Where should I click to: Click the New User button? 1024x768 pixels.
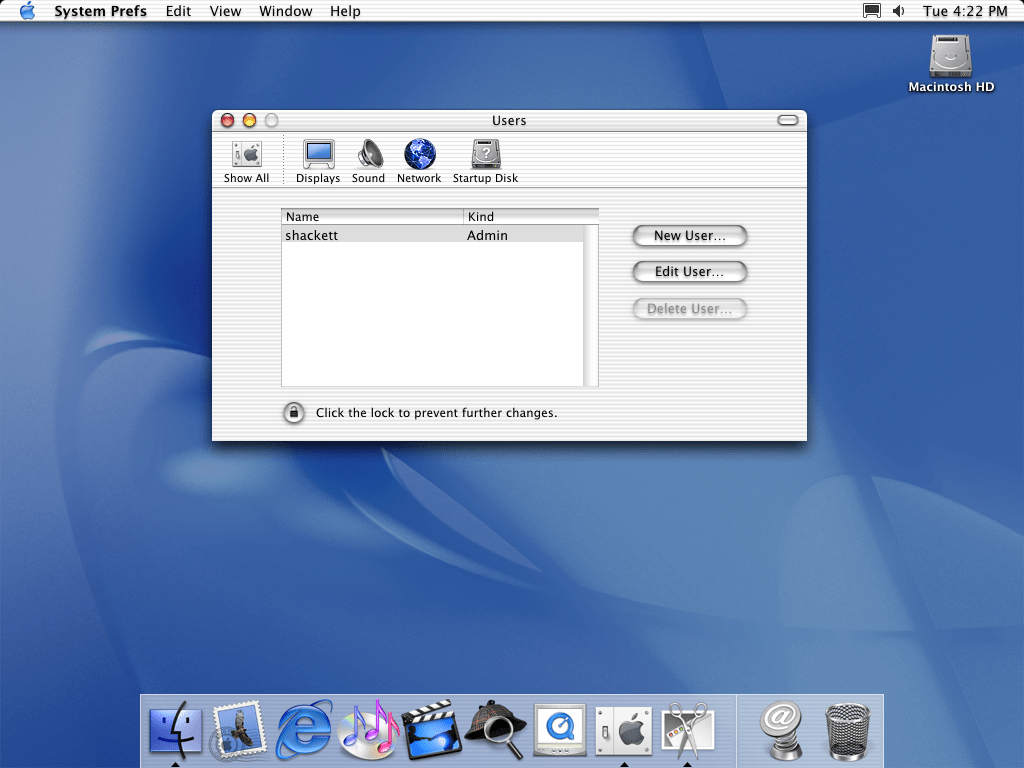(689, 236)
